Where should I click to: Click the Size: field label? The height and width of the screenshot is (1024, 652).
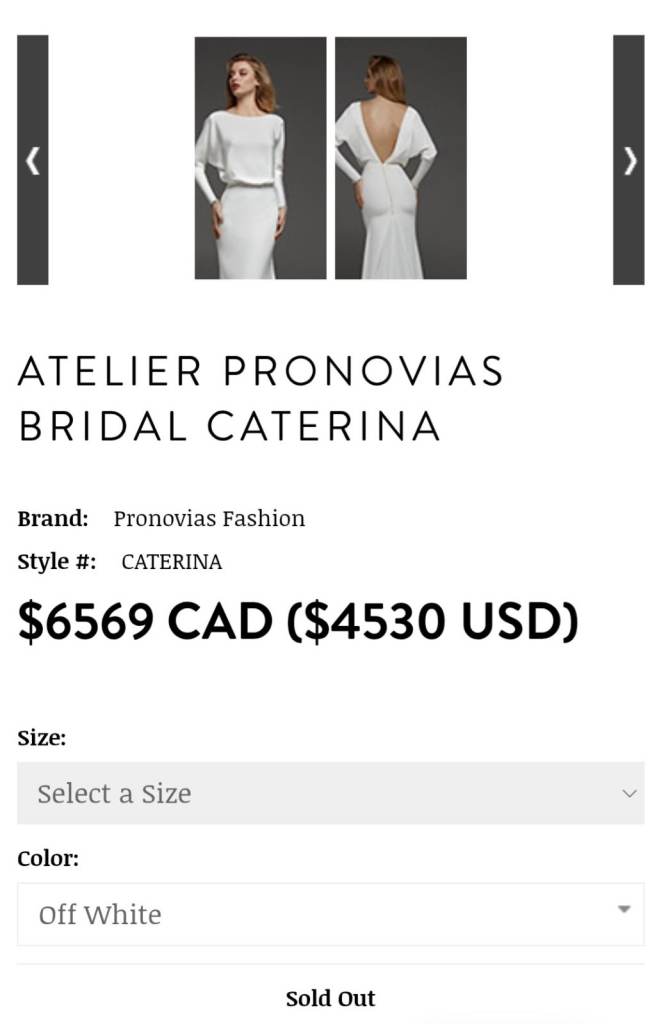pyautogui.click(x=42, y=738)
